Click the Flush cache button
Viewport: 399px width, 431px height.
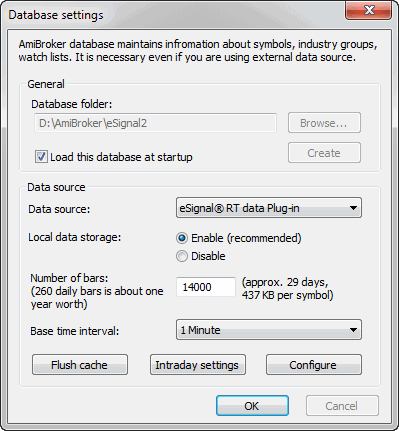[x=80, y=365]
